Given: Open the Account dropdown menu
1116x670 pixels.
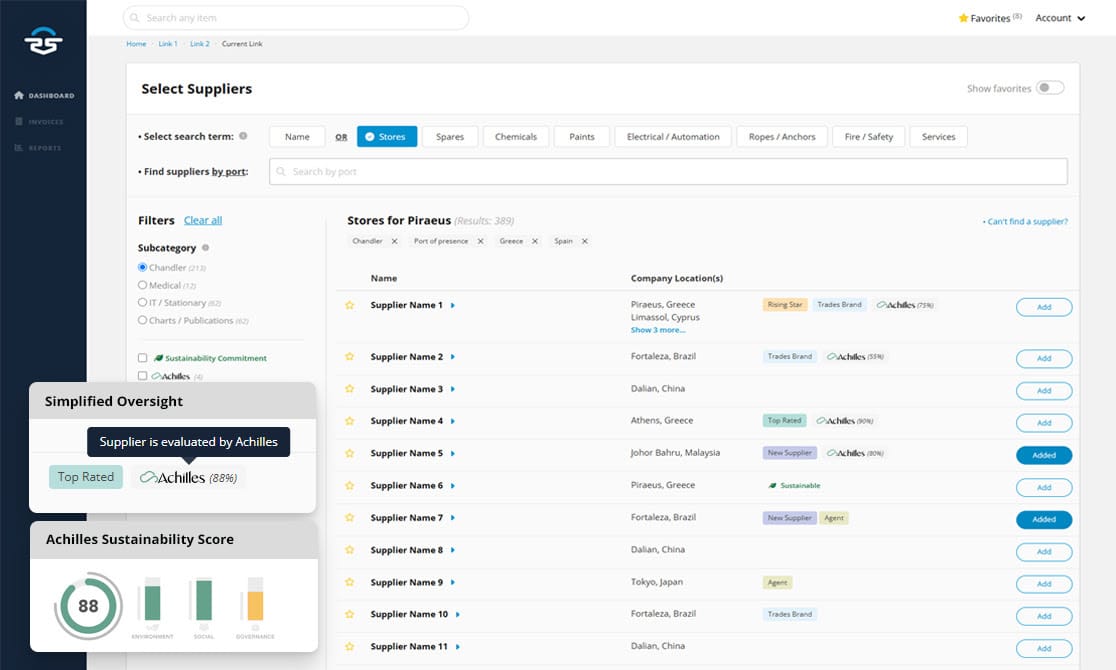Looking at the screenshot, I should pos(1060,18).
